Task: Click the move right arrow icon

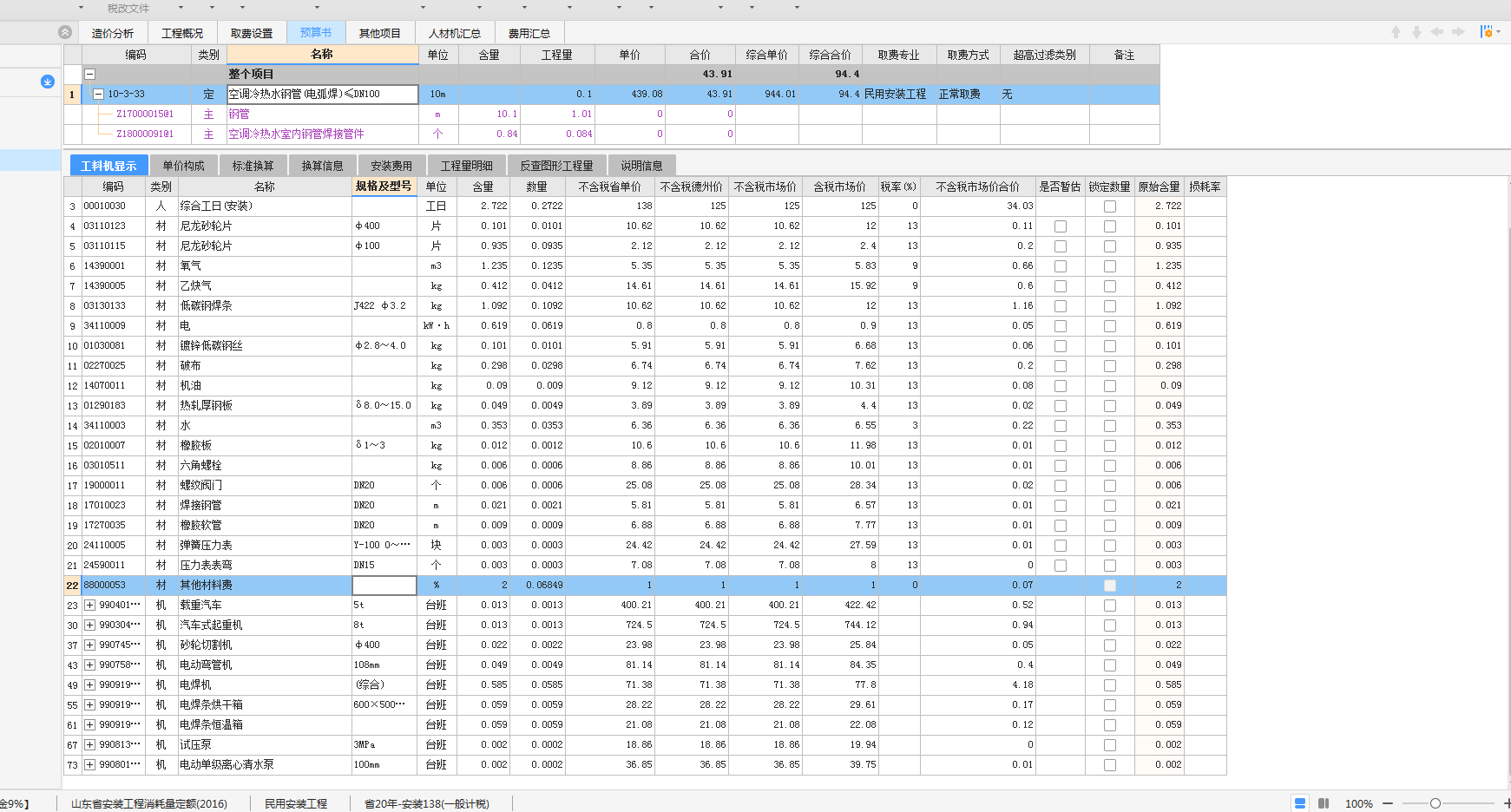Action: pos(1458,32)
